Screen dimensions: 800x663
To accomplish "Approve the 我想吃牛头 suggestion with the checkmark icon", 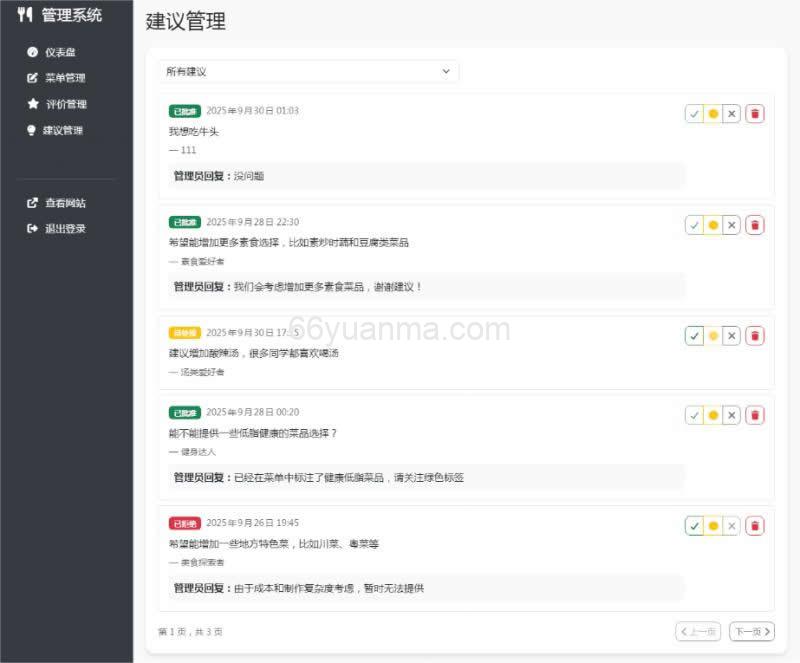I will tap(696, 113).
